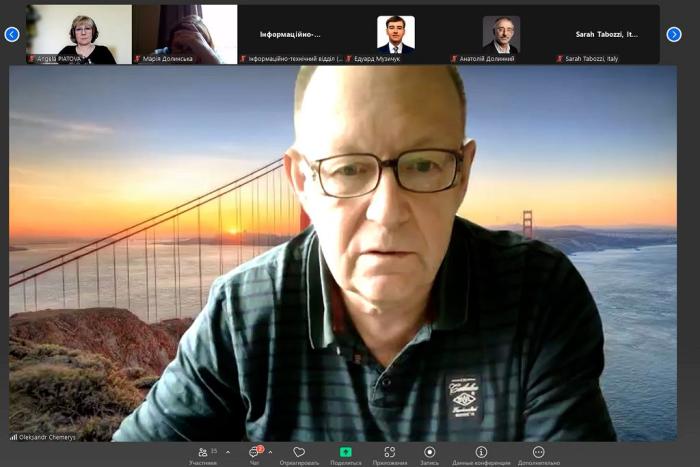Open the More (Дополнительно) options menu

tap(538, 453)
